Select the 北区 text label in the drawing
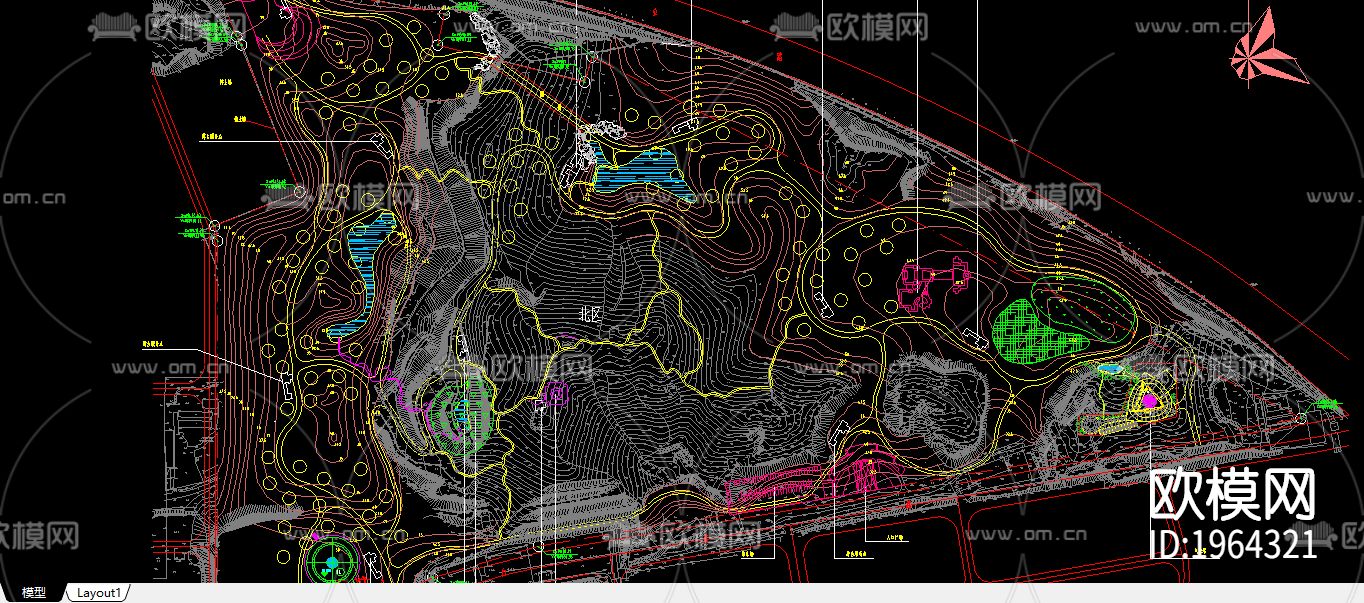 click(592, 313)
